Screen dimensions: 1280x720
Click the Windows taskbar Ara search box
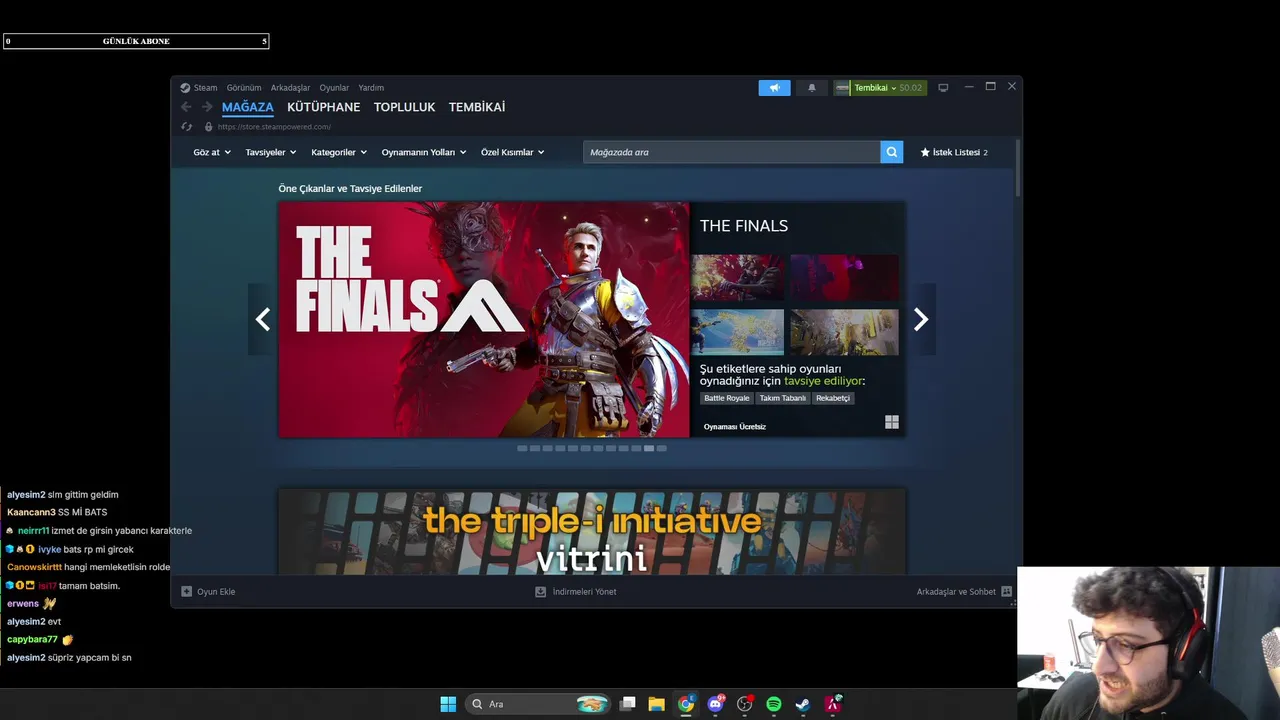point(540,704)
